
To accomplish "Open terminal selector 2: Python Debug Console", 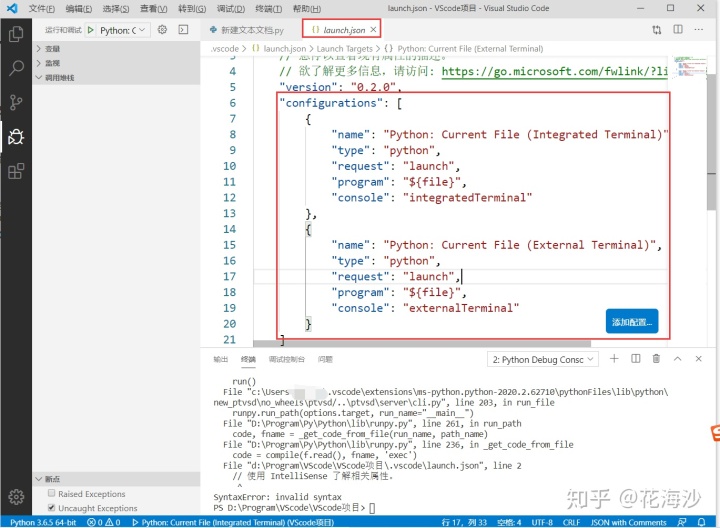I will (543, 359).
